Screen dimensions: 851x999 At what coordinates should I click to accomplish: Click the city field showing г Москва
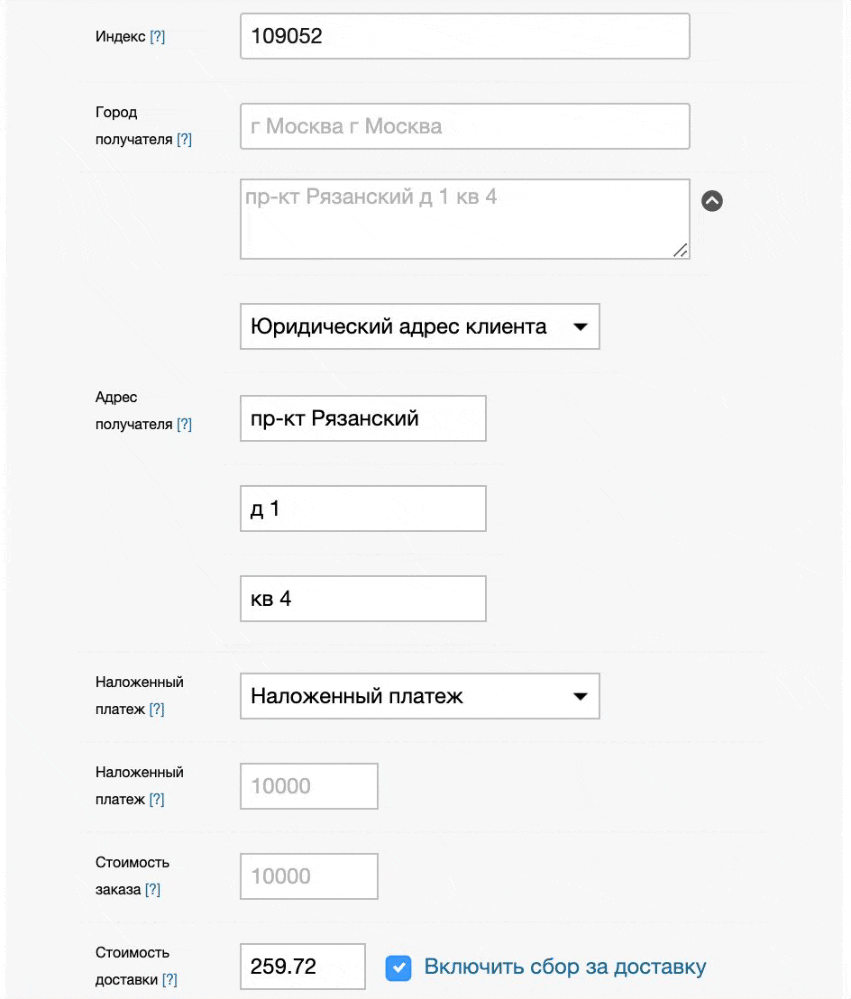tap(465, 127)
